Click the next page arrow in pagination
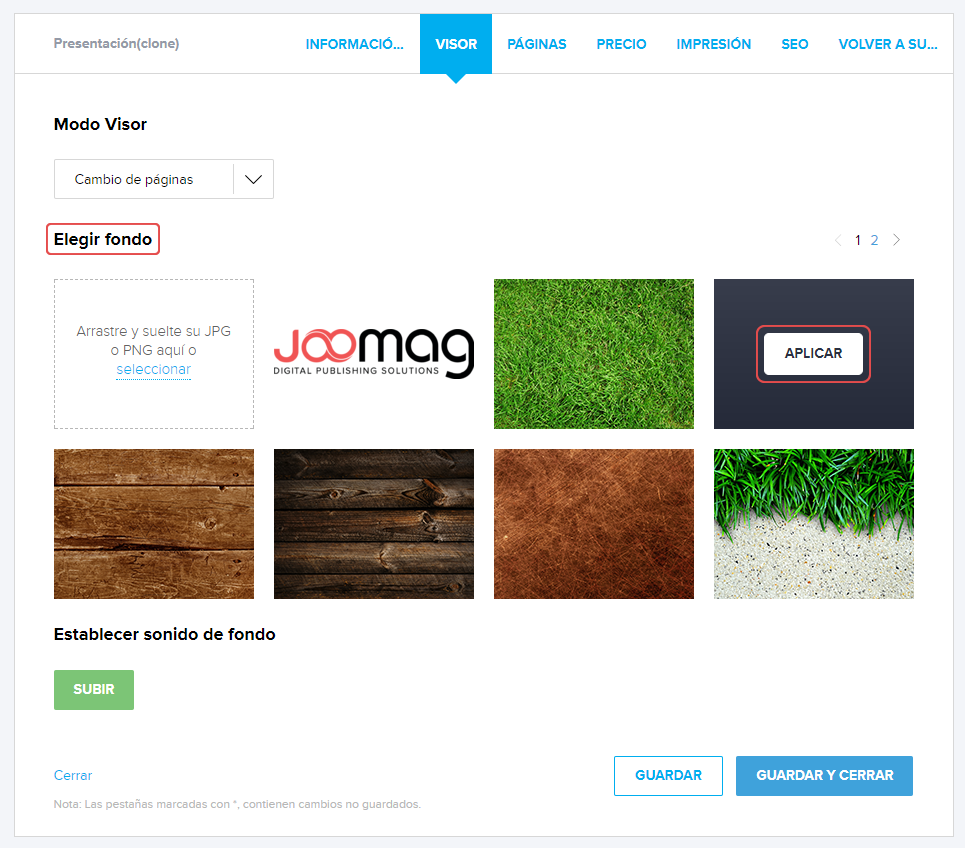 (x=896, y=240)
